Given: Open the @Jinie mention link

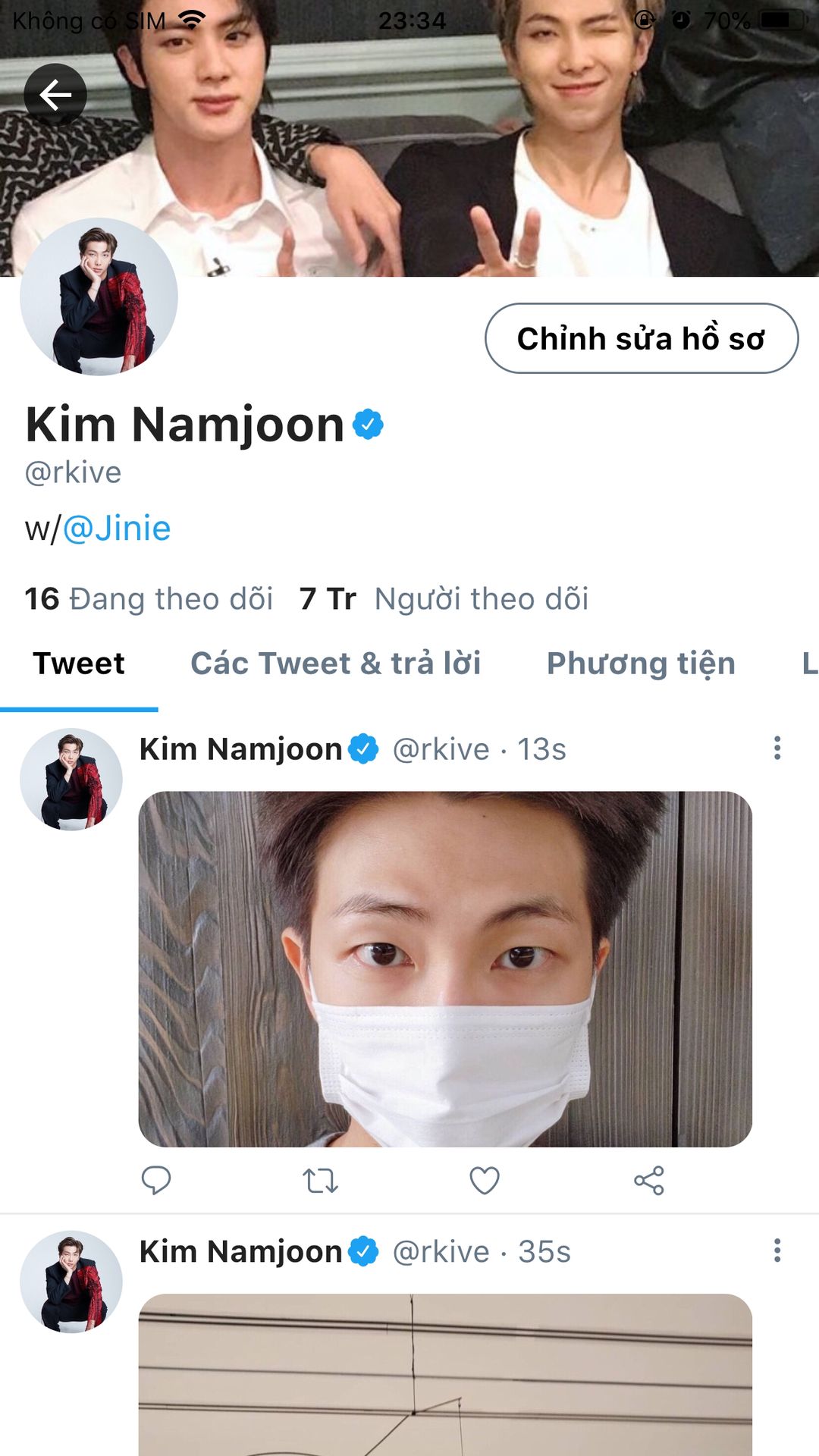Looking at the screenshot, I should tap(117, 529).
